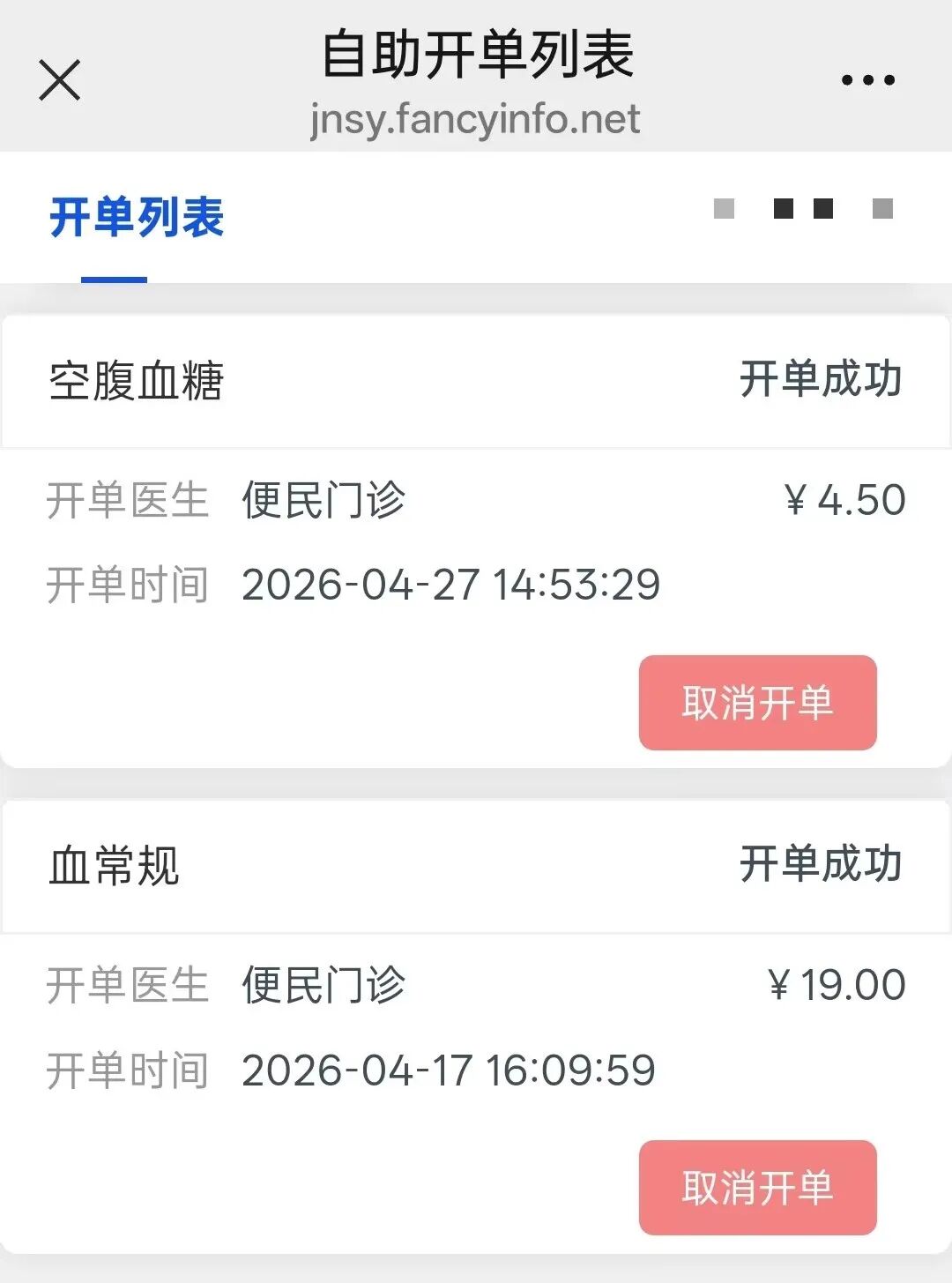Cancel the 空腹血糖 order with 取消开单
The height and width of the screenshot is (1283, 952).
pos(757,703)
